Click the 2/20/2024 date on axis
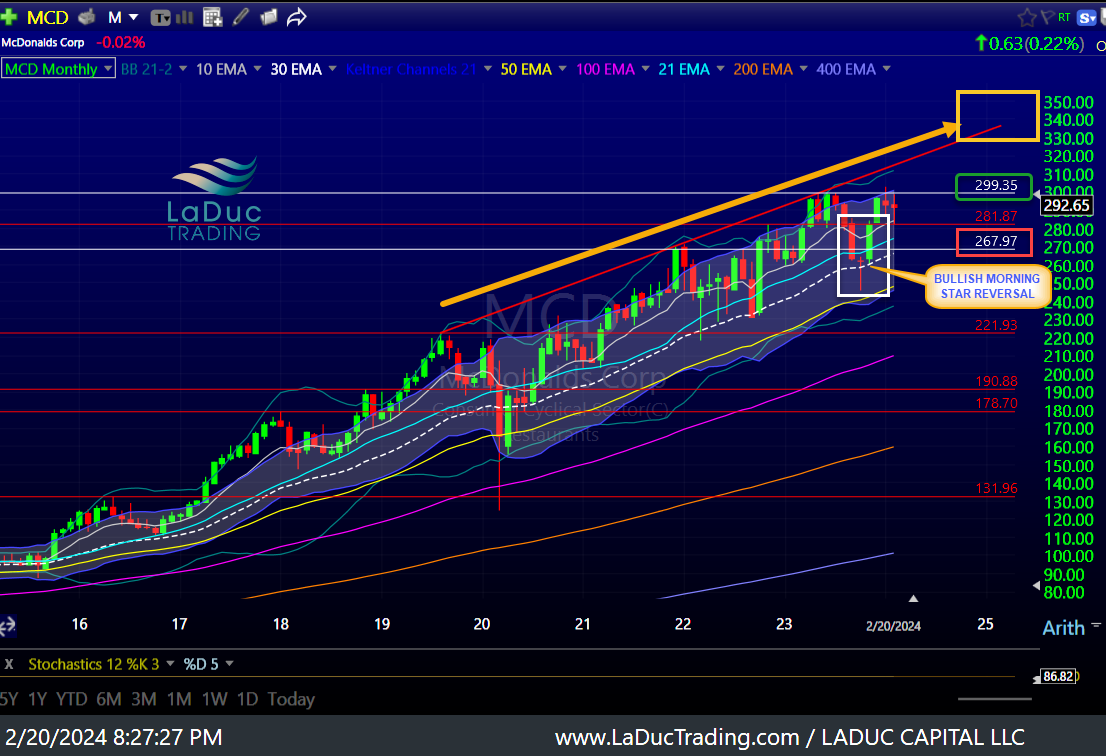The width and height of the screenshot is (1106, 756). pyautogui.click(x=893, y=626)
